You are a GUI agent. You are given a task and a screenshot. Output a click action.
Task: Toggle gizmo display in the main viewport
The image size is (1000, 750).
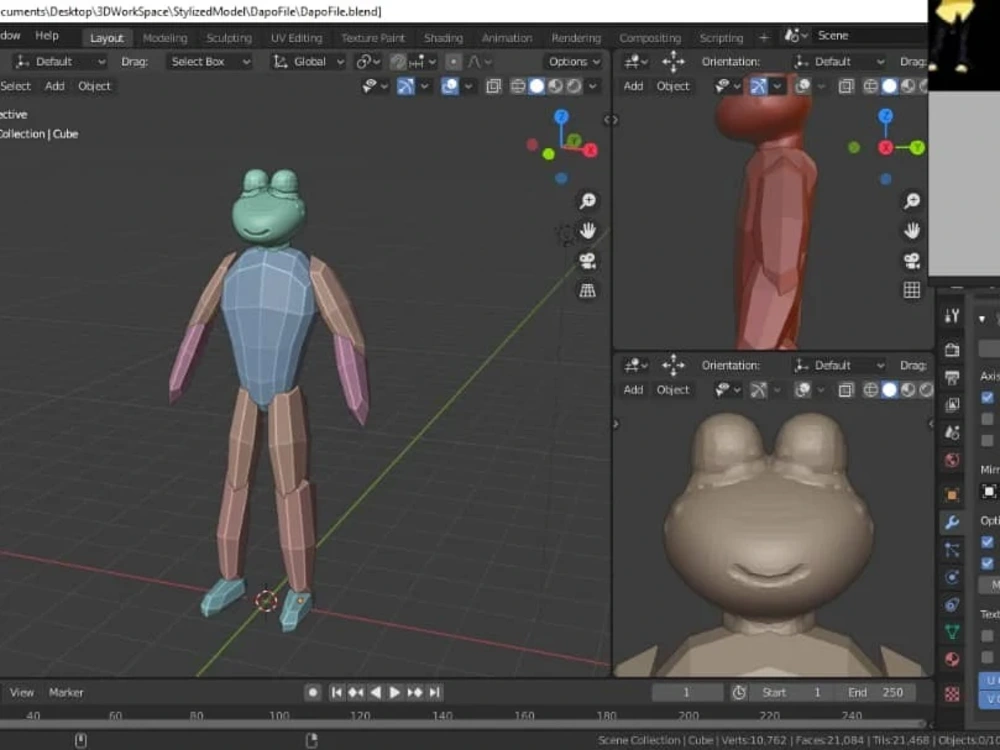[x=405, y=86]
